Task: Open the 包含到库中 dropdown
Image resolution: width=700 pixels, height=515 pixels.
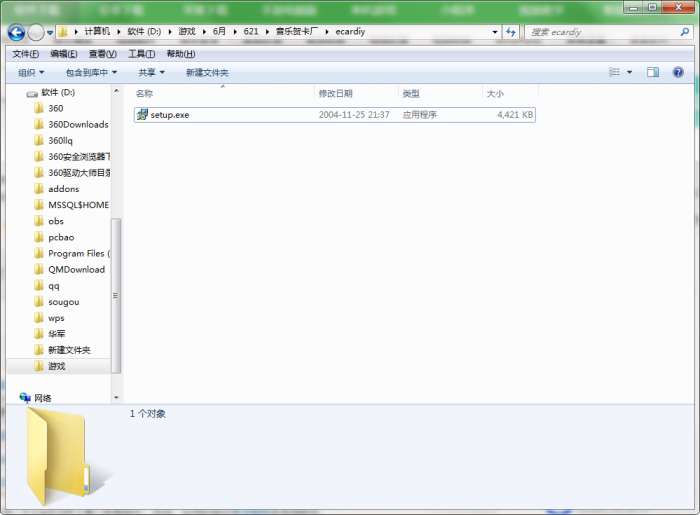Action: click(x=92, y=72)
